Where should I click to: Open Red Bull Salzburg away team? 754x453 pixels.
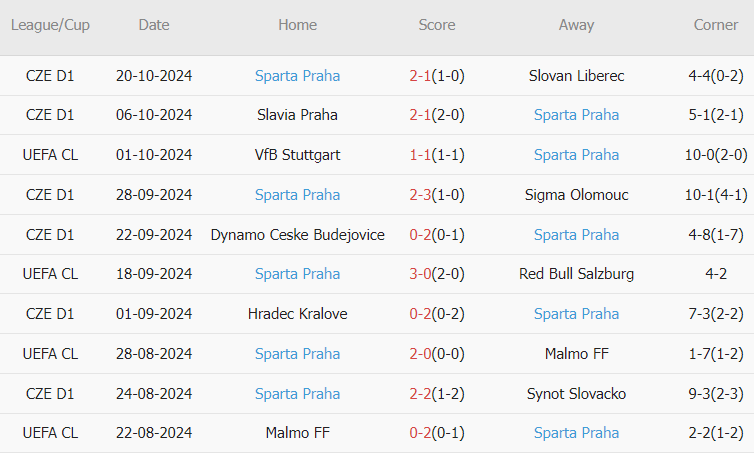coord(576,274)
